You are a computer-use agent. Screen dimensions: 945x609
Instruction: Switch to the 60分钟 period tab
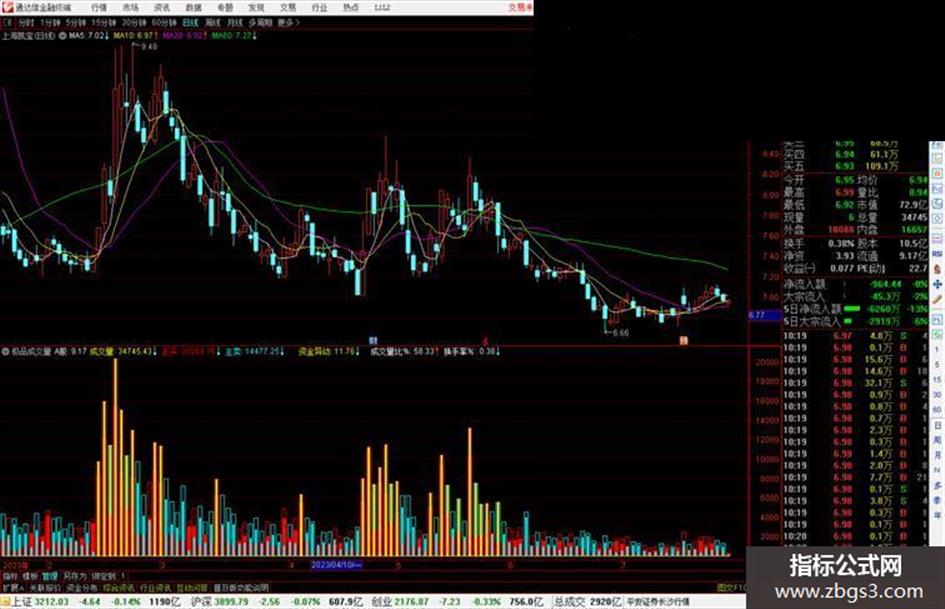coord(164,23)
